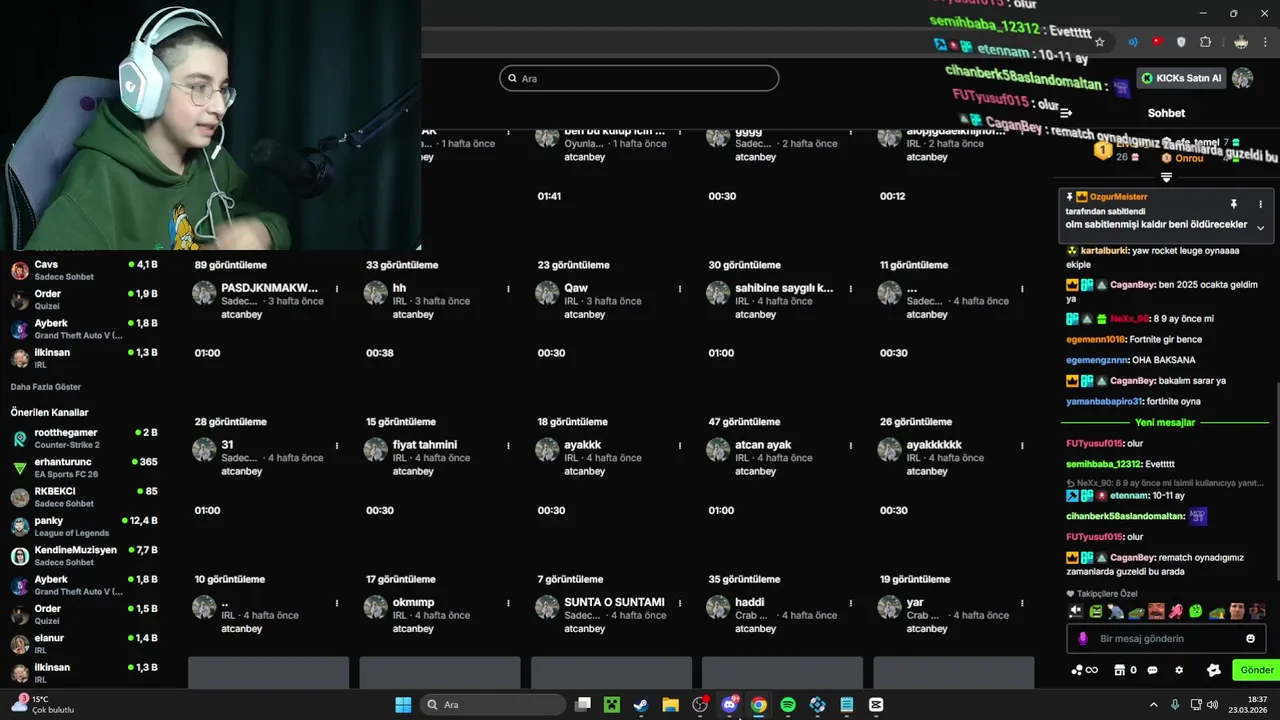
Task: Click clip title hh
Action: [x=399, y=288]
